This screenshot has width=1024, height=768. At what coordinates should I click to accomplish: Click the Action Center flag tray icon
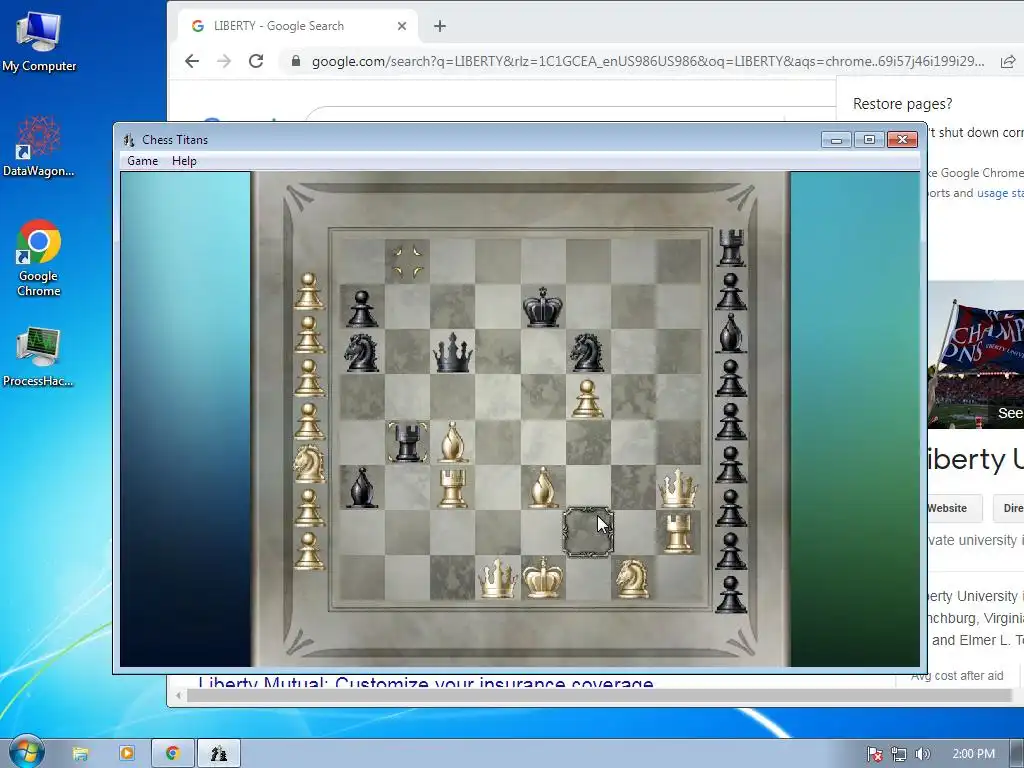(x=874, y=754)
